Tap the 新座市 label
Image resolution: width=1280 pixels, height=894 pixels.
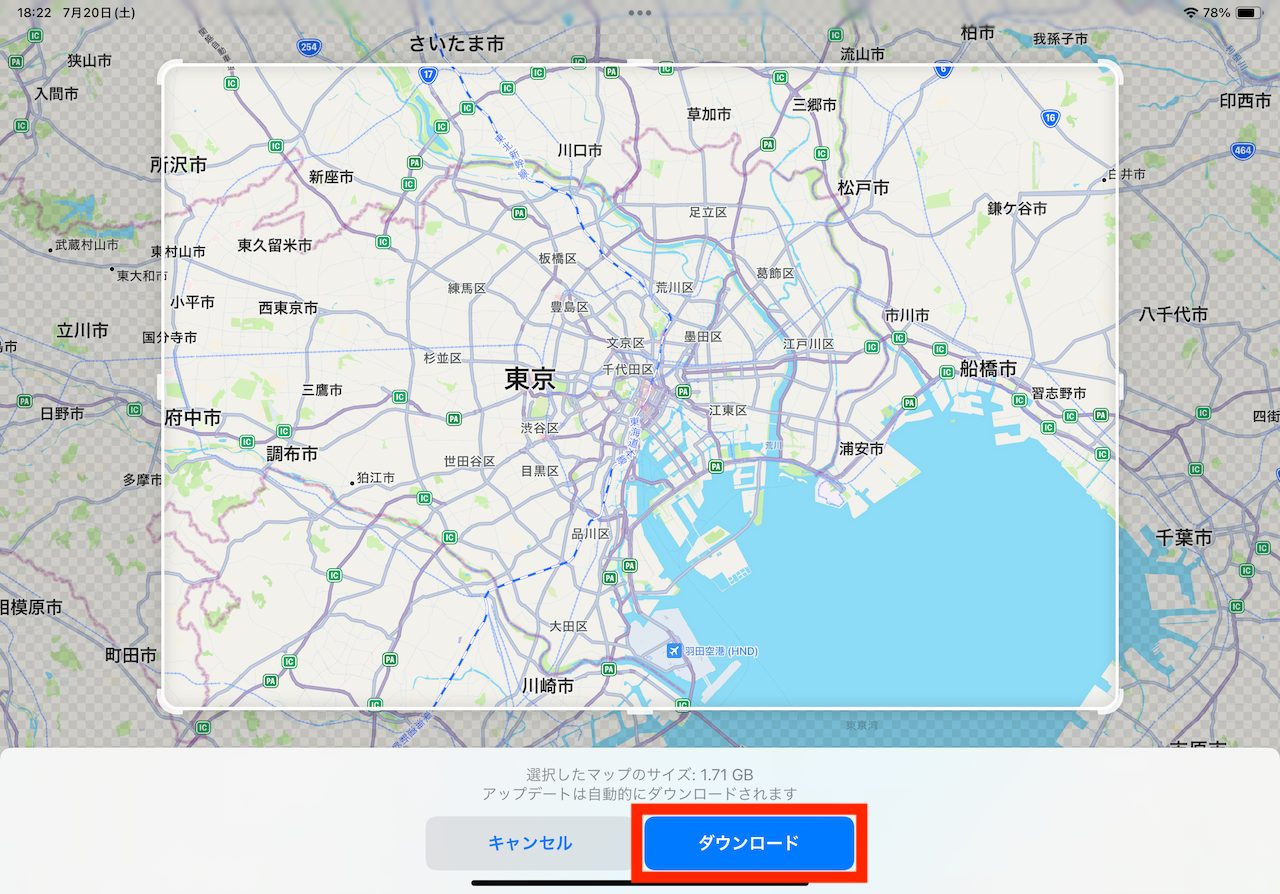[x=331, y=177]
